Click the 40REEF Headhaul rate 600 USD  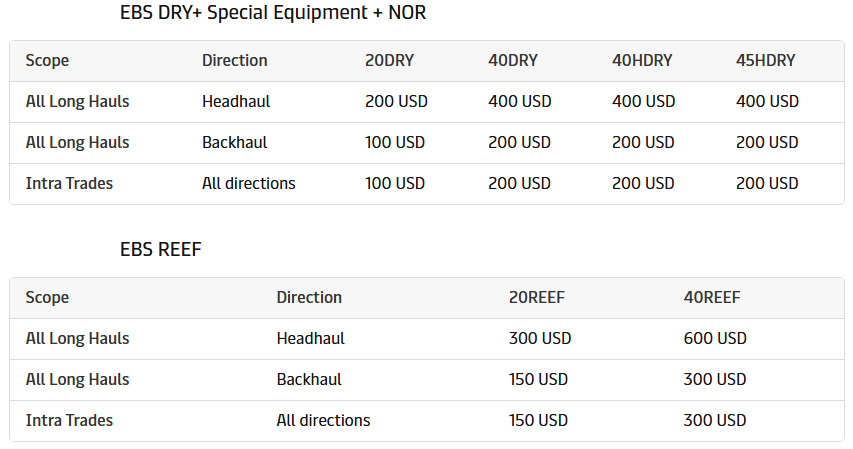pyautogui.click(x=715, y=339)
